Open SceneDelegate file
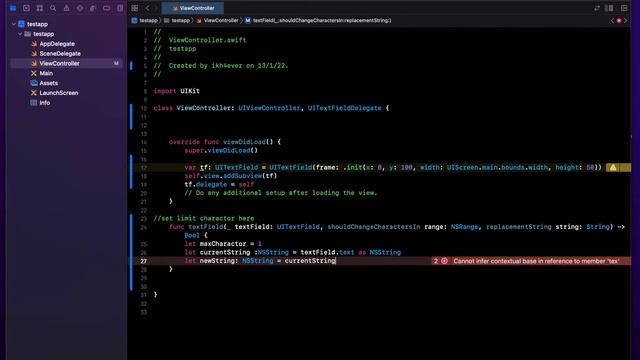The image size is (640, 360). (x=60, y=53)
